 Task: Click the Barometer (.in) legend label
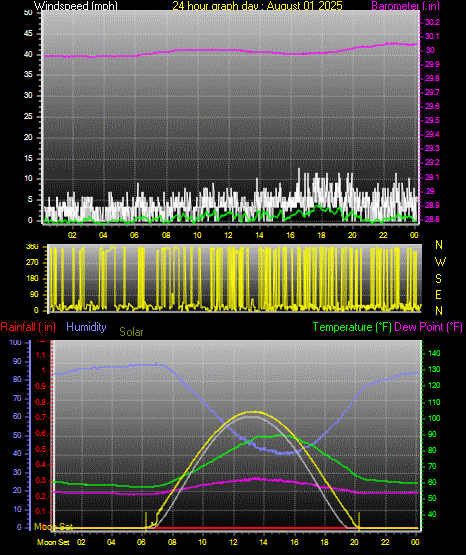click(x=405, y=6)
